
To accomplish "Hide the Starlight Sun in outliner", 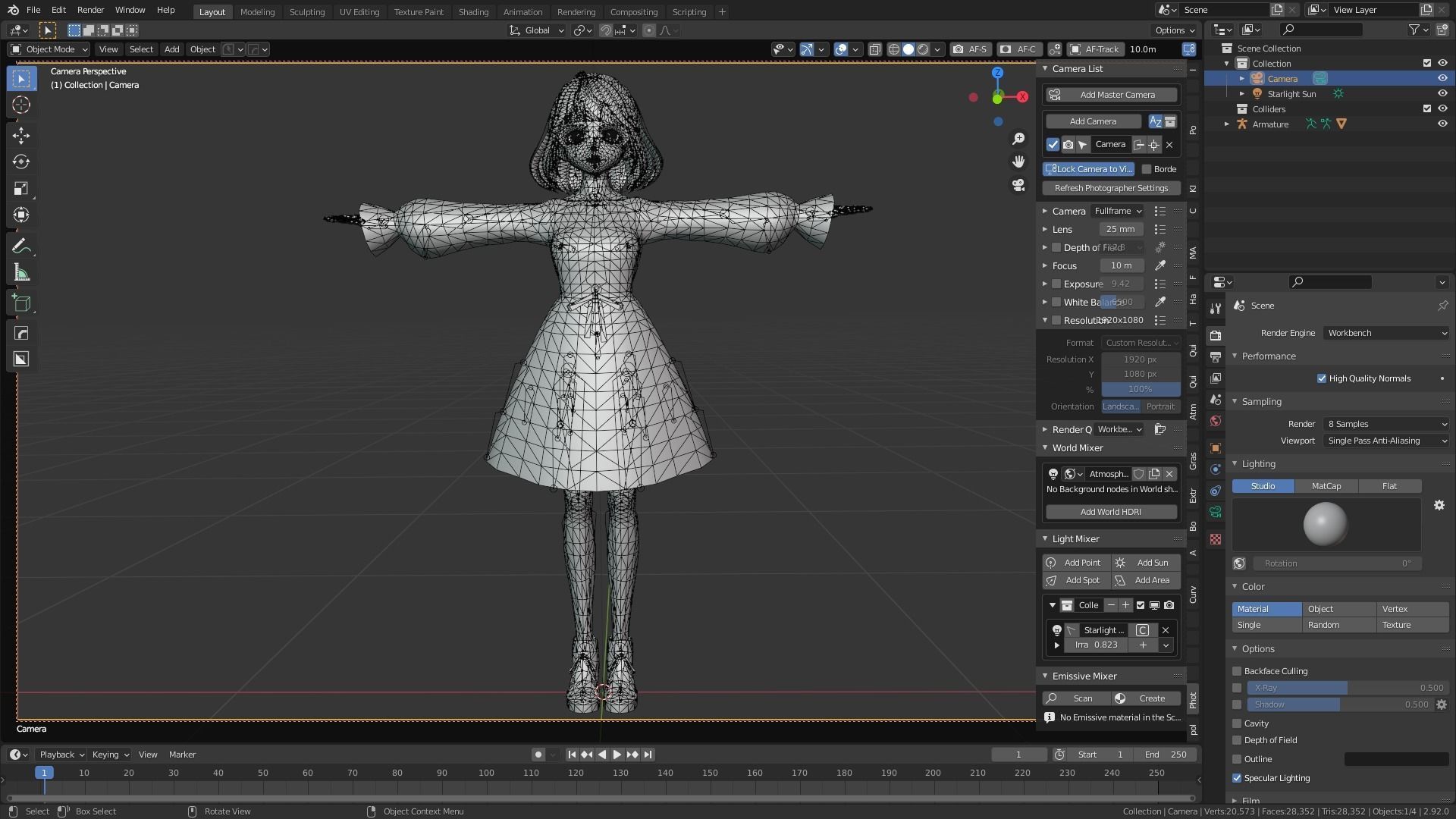I will [1442, 94].
